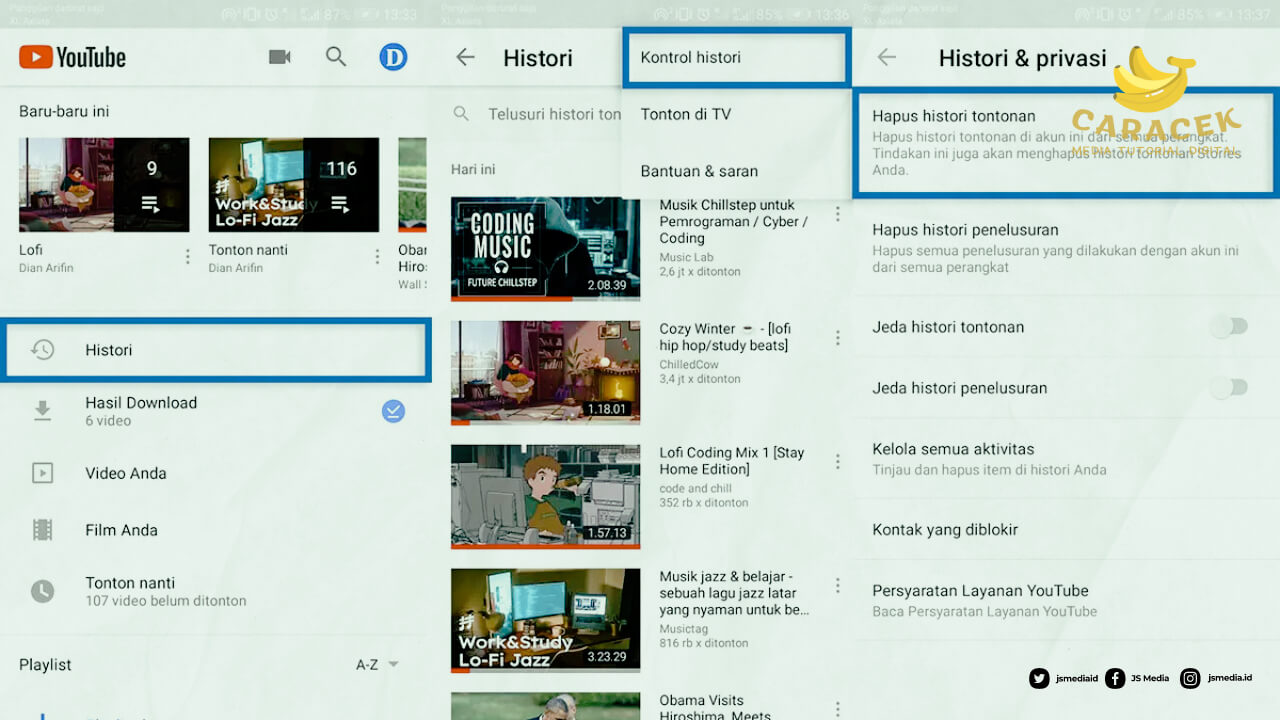Click the Telusuri histori search field
Viewport: 1280px width, 720px height.
tap(553, 114)
